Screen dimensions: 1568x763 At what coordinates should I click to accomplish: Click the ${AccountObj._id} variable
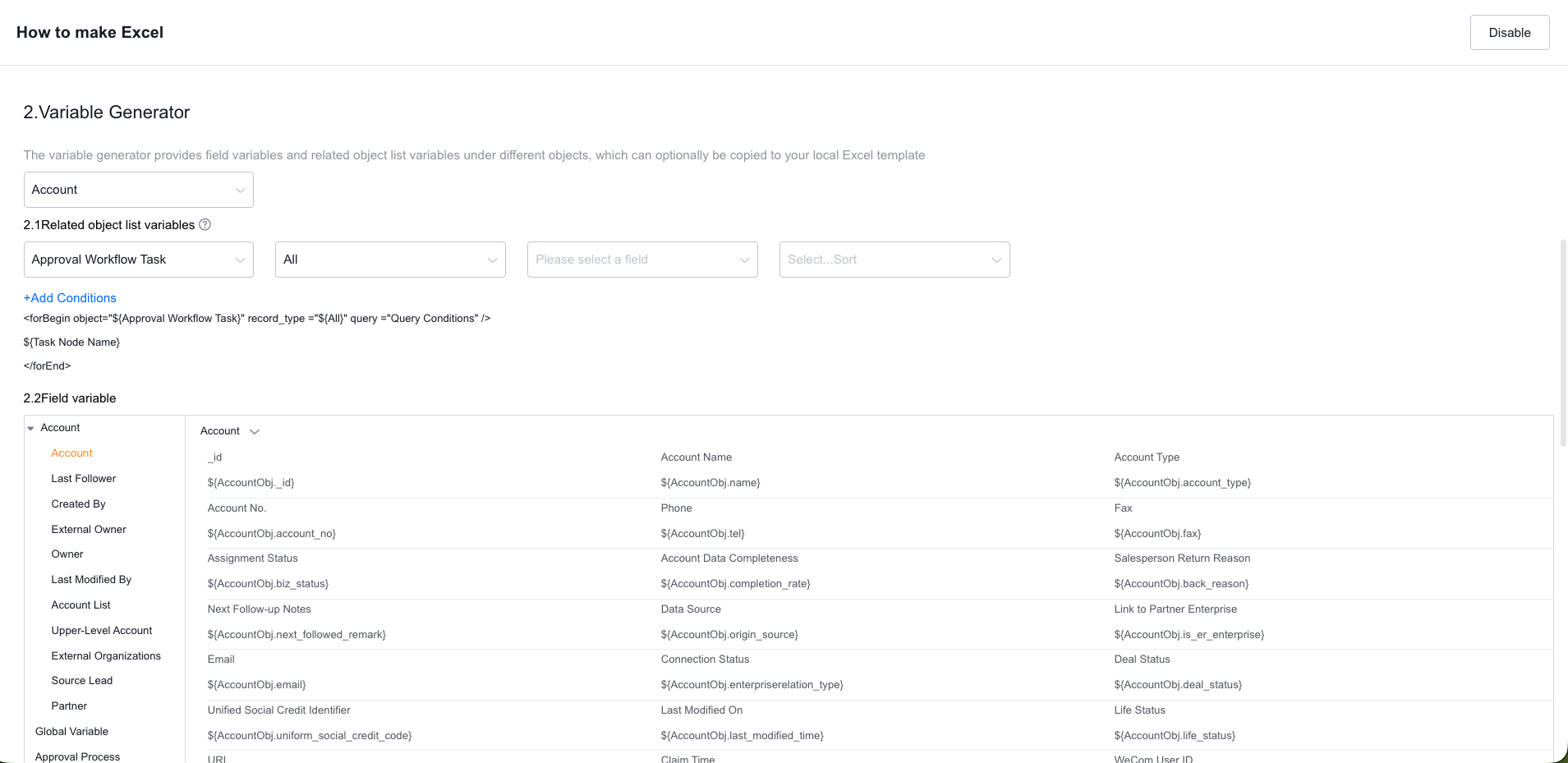click(251, 483)
